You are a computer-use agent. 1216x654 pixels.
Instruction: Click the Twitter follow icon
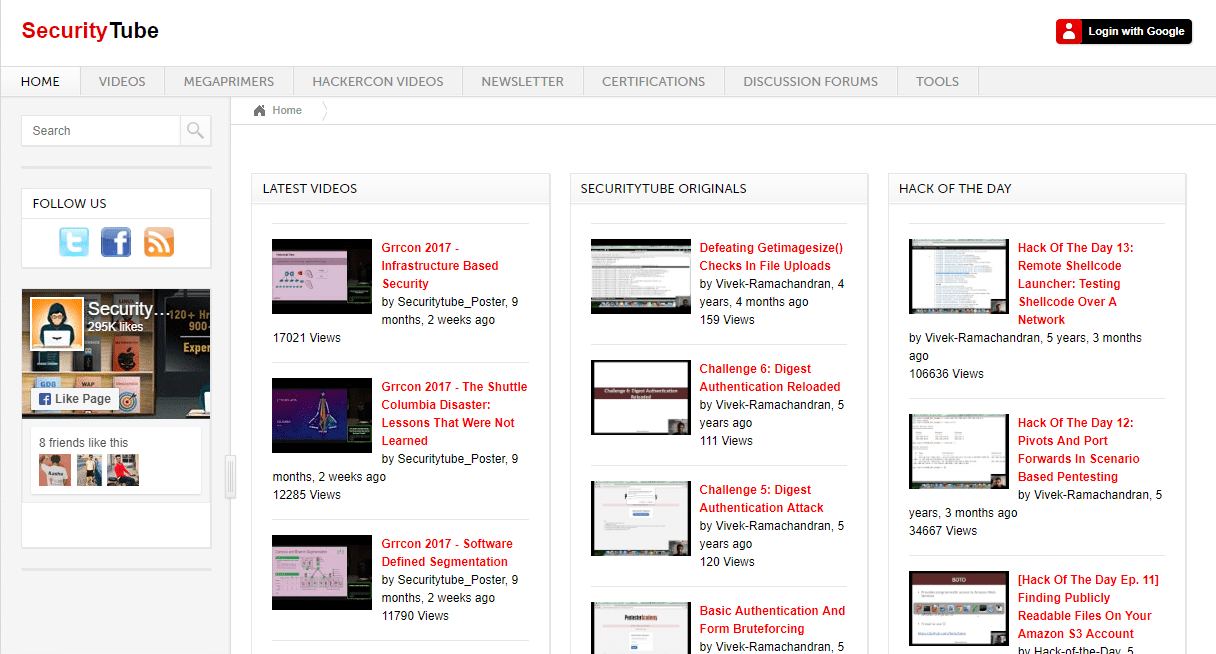[x=74, y=242]
